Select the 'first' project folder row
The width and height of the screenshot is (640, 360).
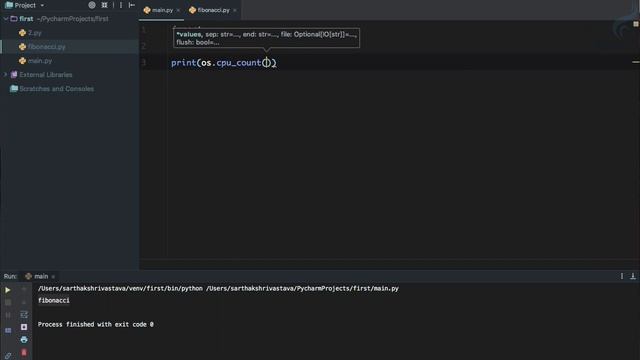[x=69, y=19]
